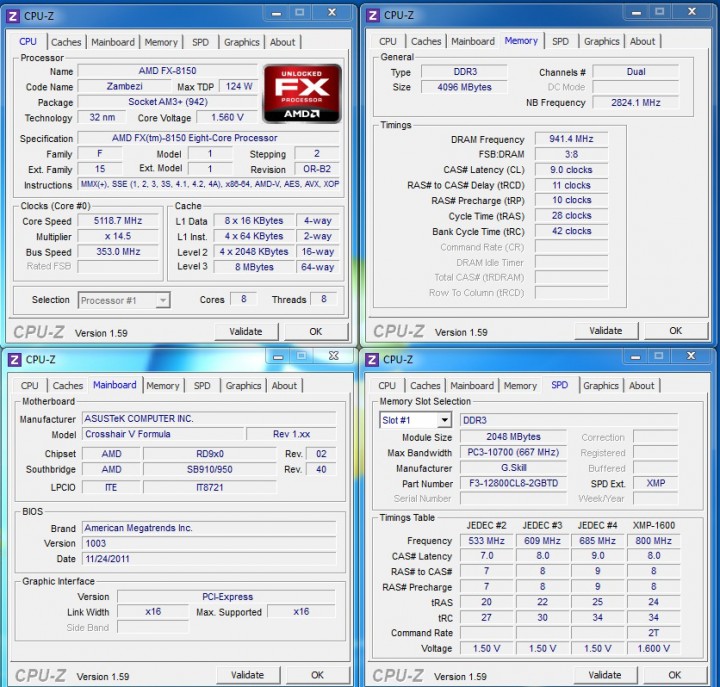
Task: Click the CPU-Z logo icon in SPD window title bar
Action: [371, 360]
